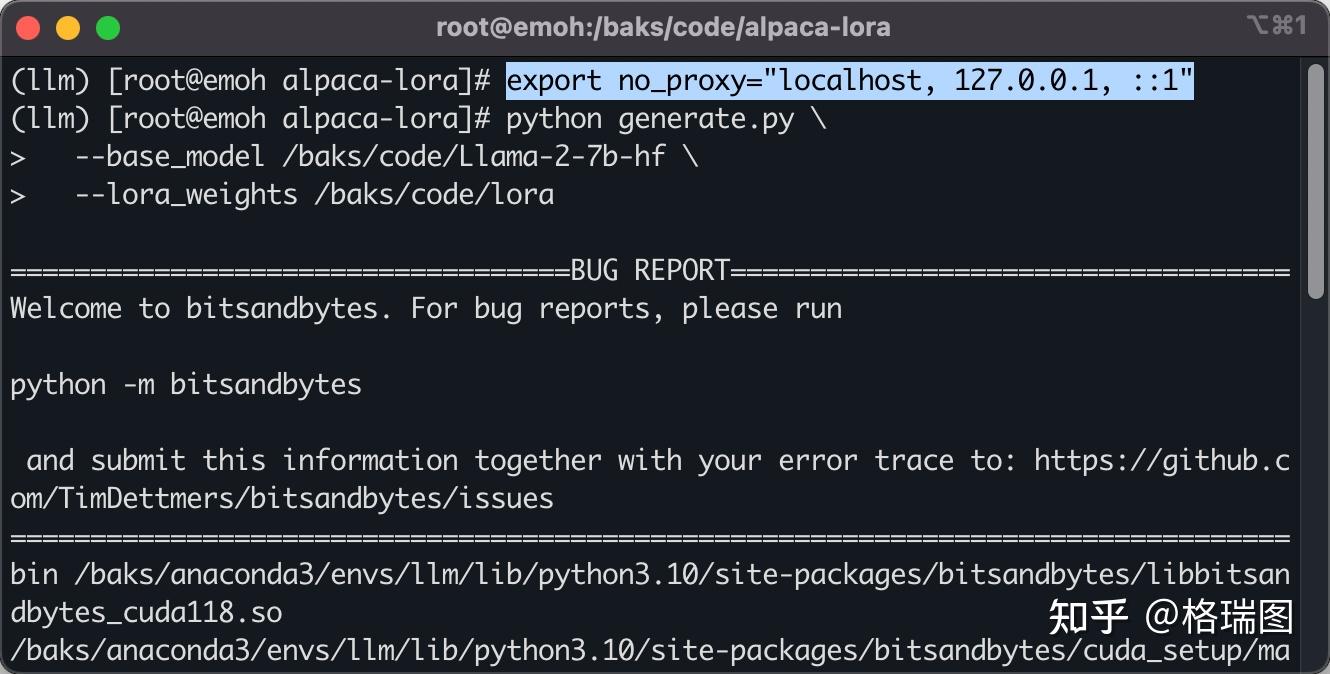Click the python generate.py command text
1330x674 pixels.
coord(650,119)
